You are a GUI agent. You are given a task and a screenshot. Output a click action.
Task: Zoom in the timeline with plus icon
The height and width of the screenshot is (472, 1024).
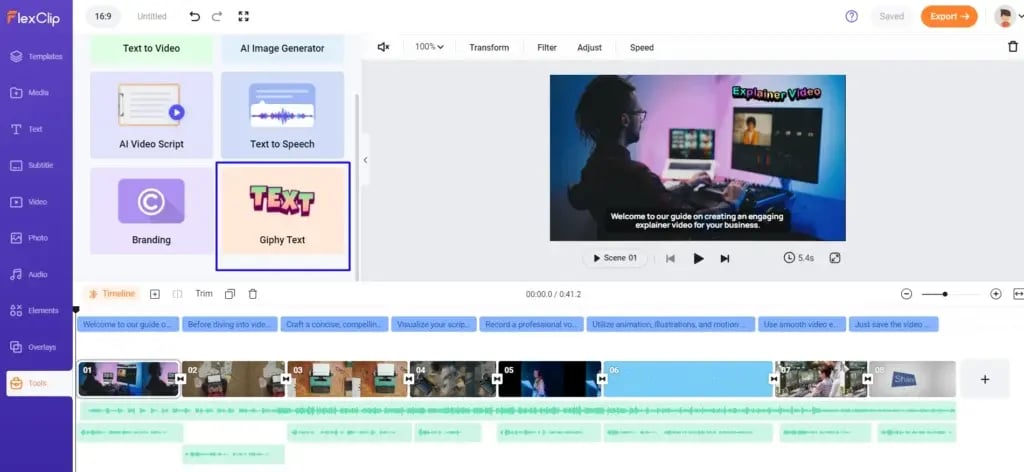coord(995,294)
